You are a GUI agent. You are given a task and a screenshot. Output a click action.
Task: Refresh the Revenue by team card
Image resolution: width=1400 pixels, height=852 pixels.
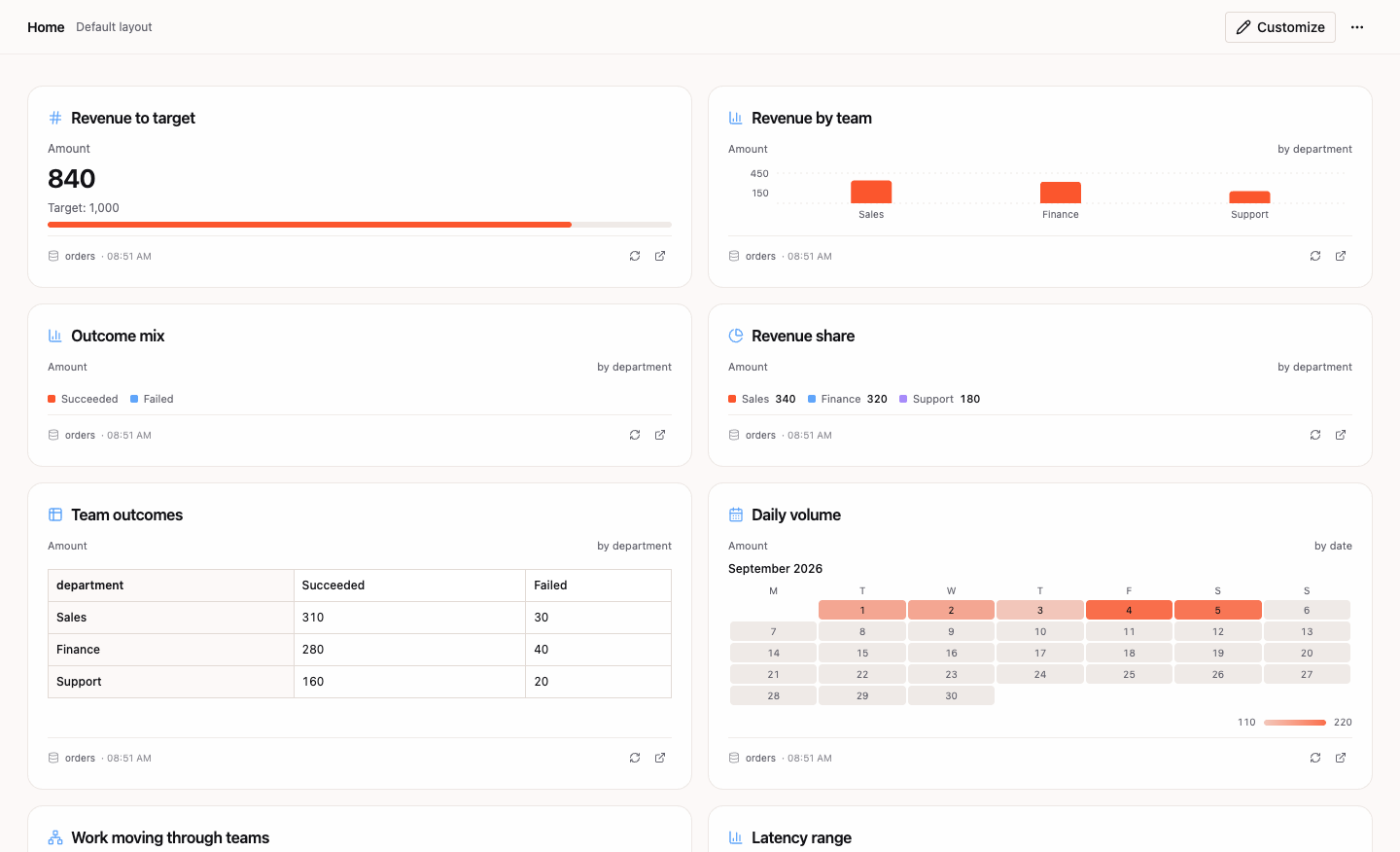(x=1315, y=256)
